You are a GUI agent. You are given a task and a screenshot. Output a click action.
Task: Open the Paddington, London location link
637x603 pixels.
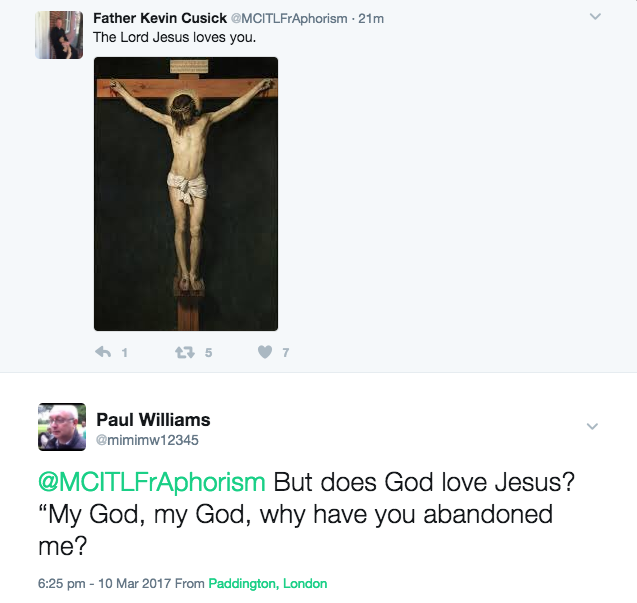click(268, 583)
